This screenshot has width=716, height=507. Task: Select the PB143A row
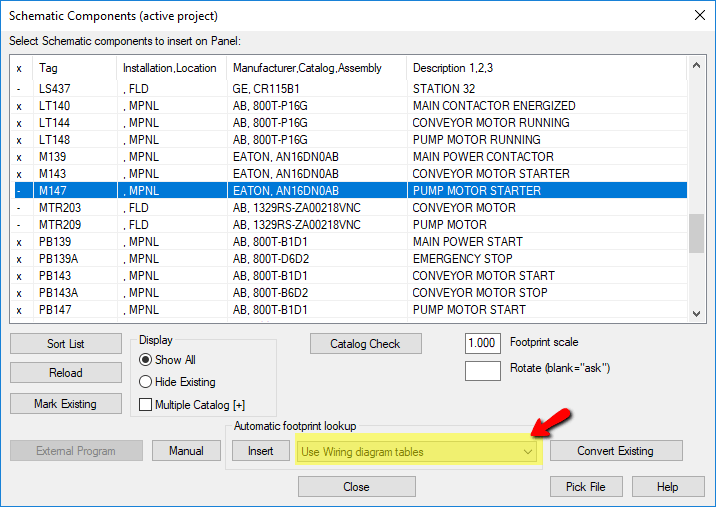click(351, 293)
